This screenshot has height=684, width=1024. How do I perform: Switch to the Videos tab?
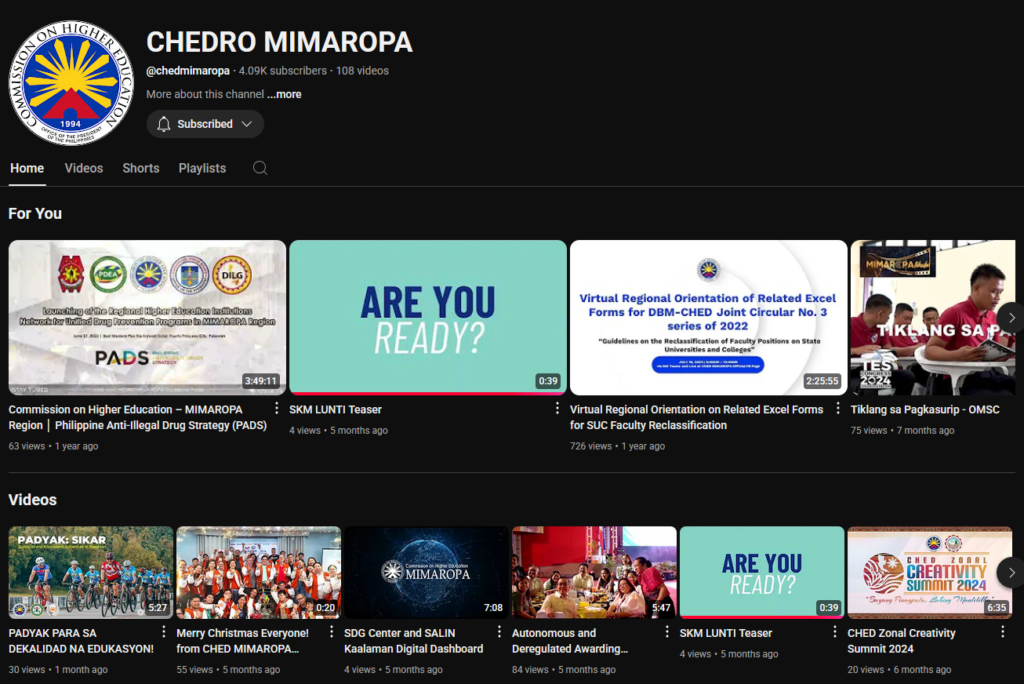(x=84, y=168)
